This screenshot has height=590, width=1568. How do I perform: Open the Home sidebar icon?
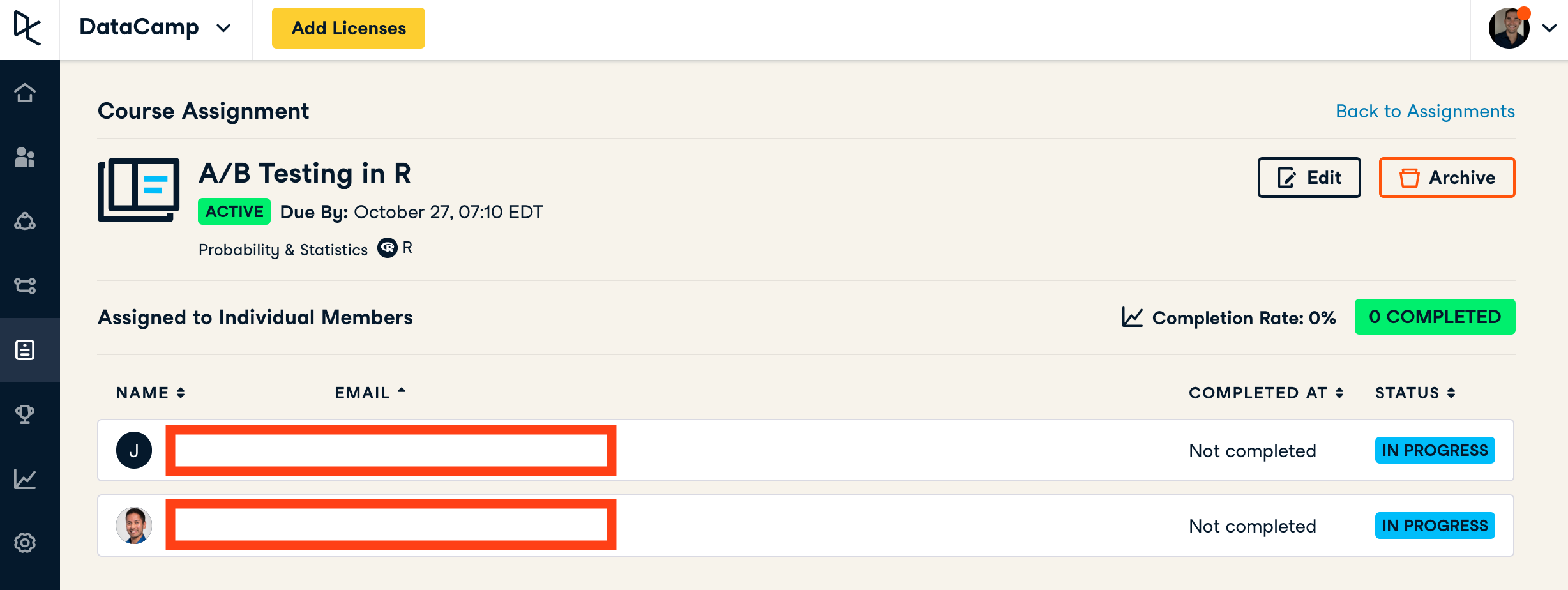(x=25, y=93)
